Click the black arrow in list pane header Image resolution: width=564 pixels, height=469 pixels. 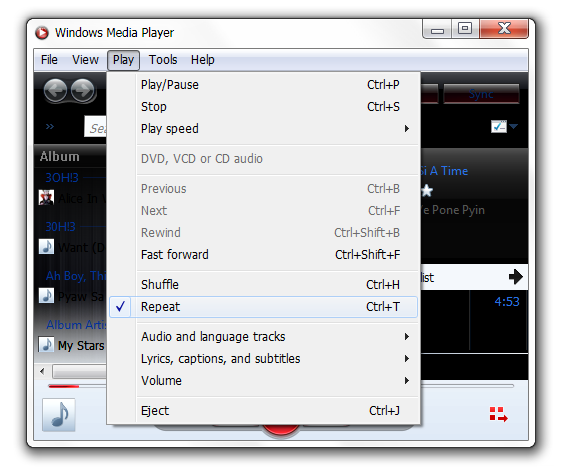coord(516,277)
